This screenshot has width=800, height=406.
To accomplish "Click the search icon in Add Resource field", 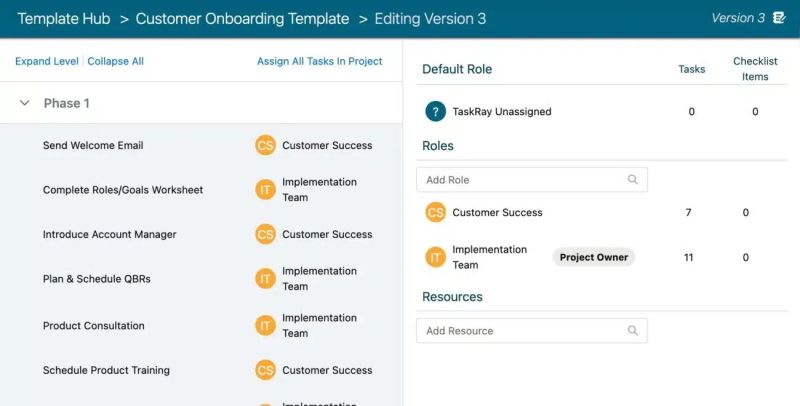I will [632, 331].
